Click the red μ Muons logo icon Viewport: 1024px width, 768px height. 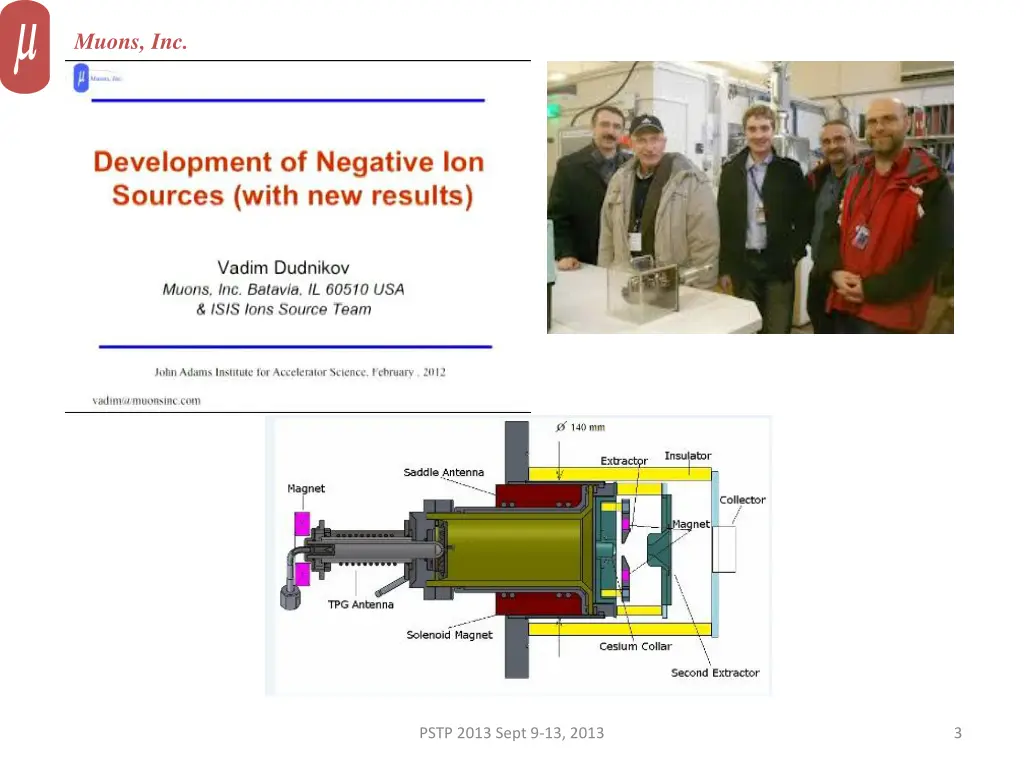pyautogui.click(x=25, y=47)
